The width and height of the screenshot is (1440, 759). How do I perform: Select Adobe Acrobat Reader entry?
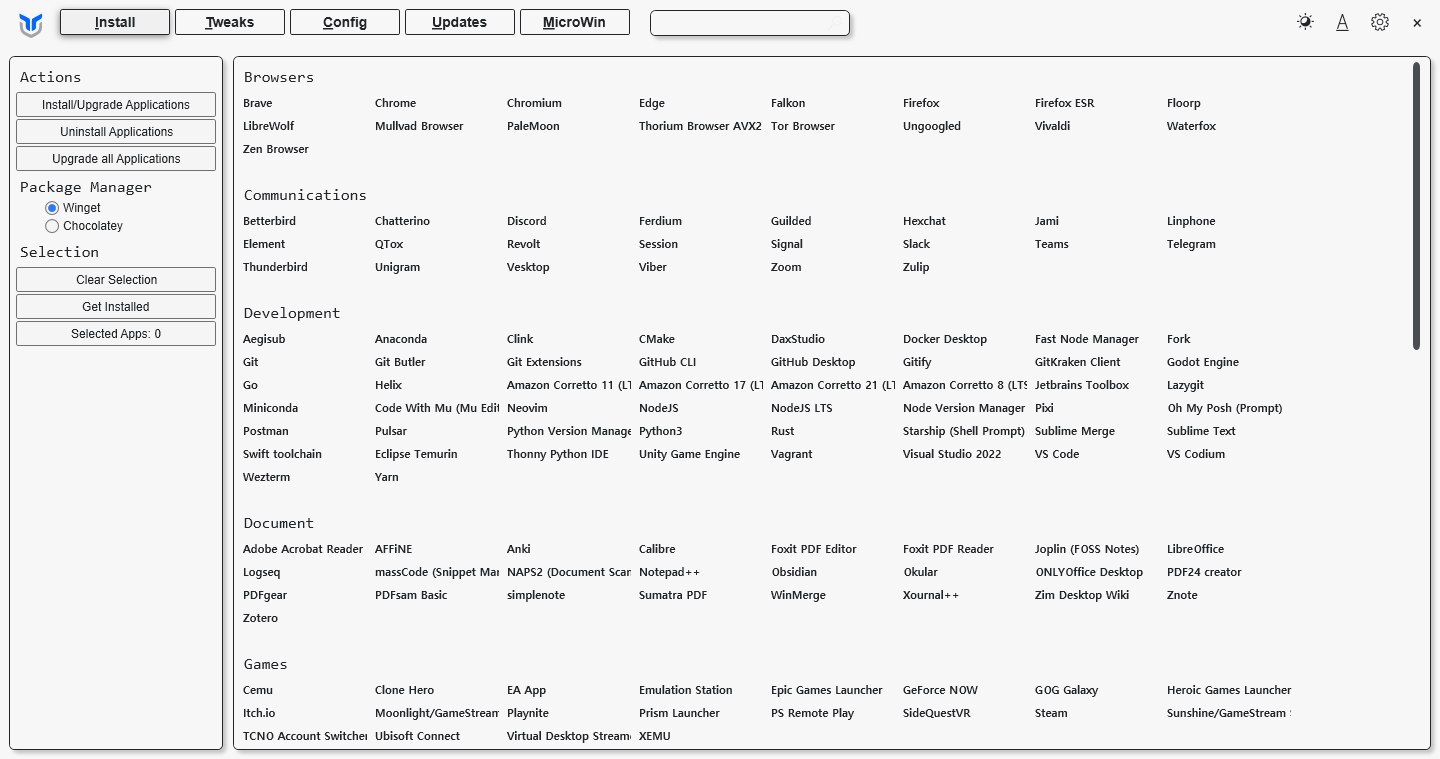point(303,549)
